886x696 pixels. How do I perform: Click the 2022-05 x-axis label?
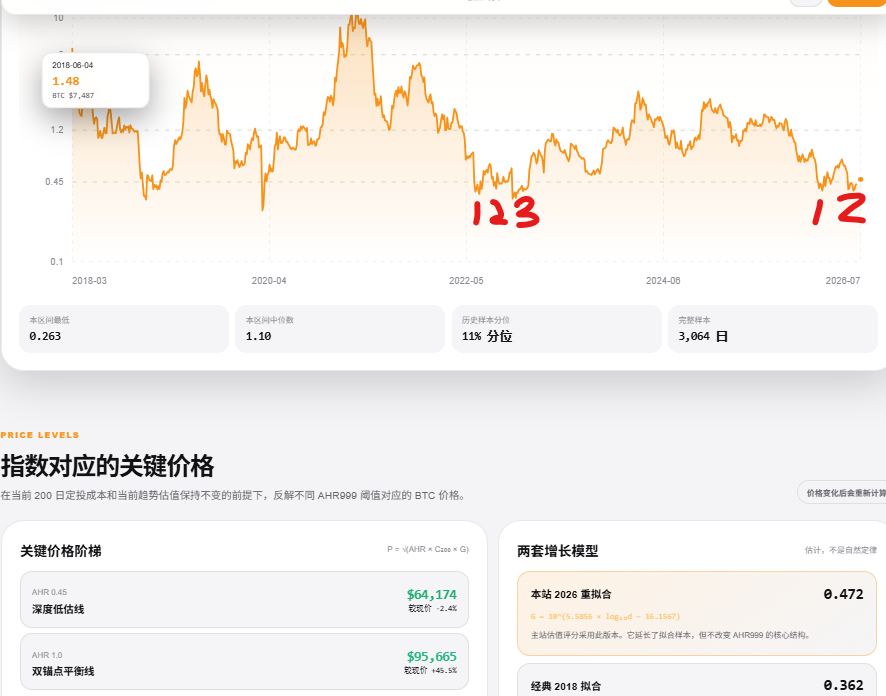466,281
